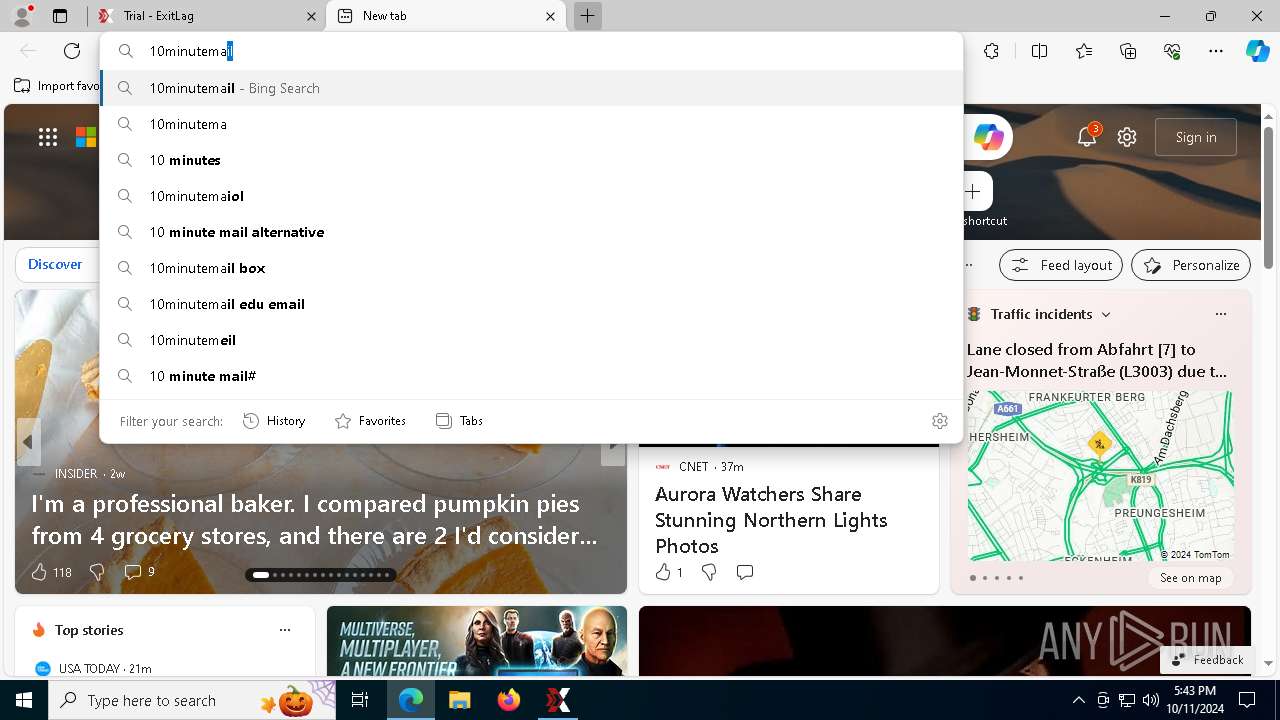Expand the Traffic incidents dropdown chevron
Screen dimensions: 1280x720
1106,314
